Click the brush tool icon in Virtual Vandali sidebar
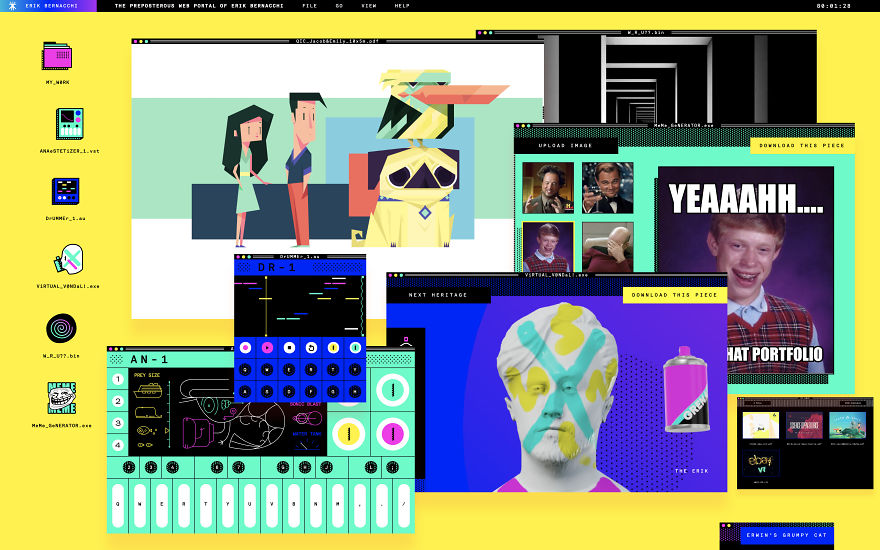The height and width of the screenshot is (550, 880). [406, 341]
